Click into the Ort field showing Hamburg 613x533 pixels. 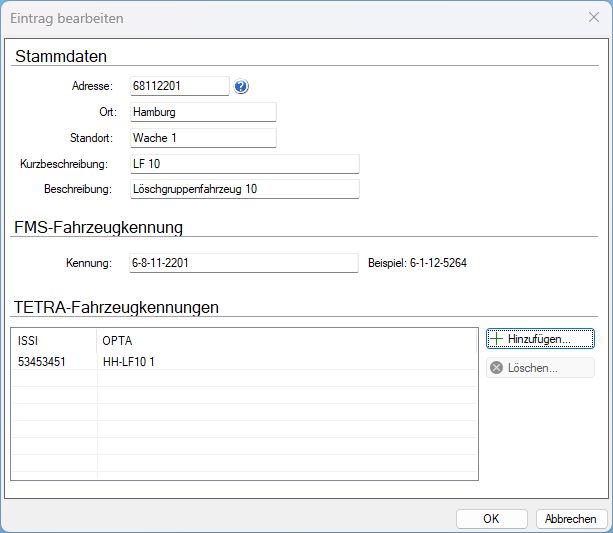[203, 112]
